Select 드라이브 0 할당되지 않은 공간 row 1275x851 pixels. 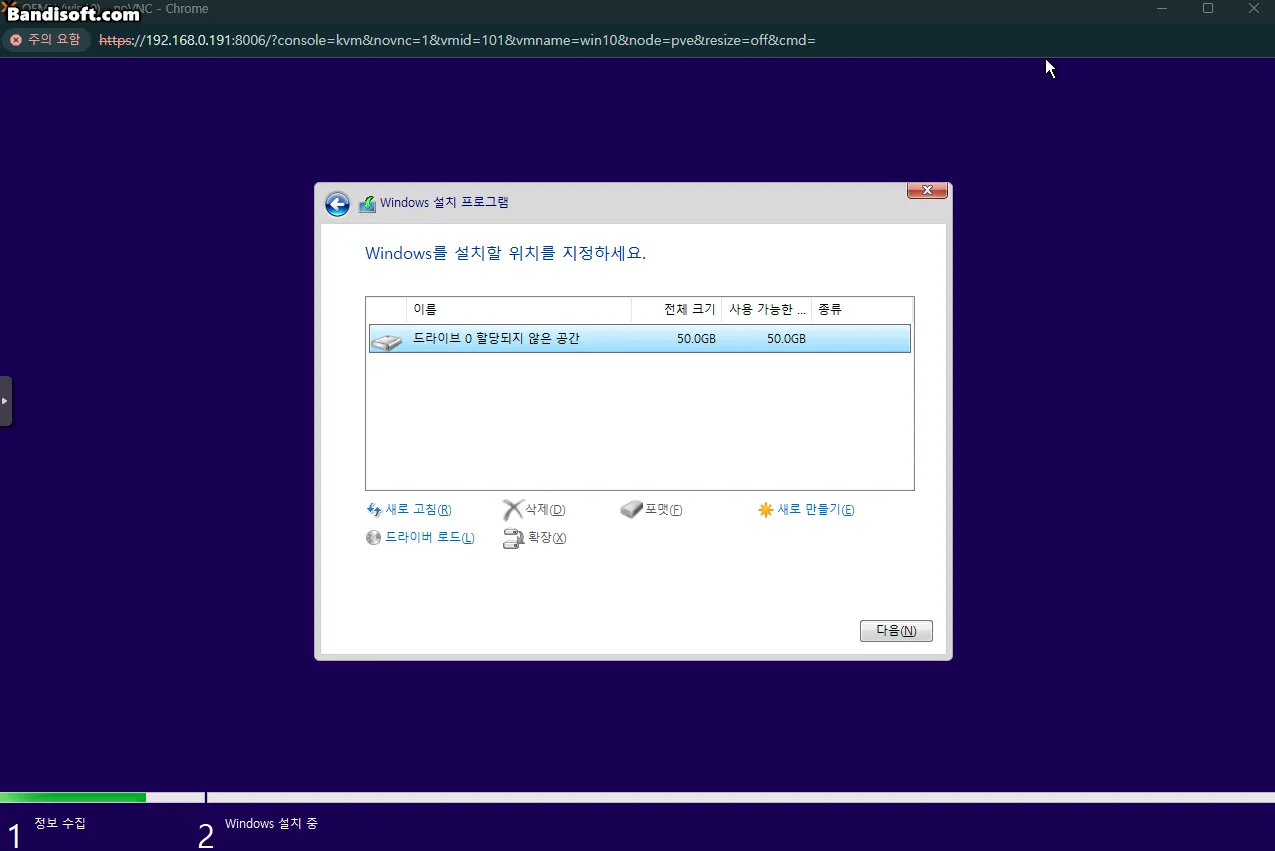pos(640,339)
